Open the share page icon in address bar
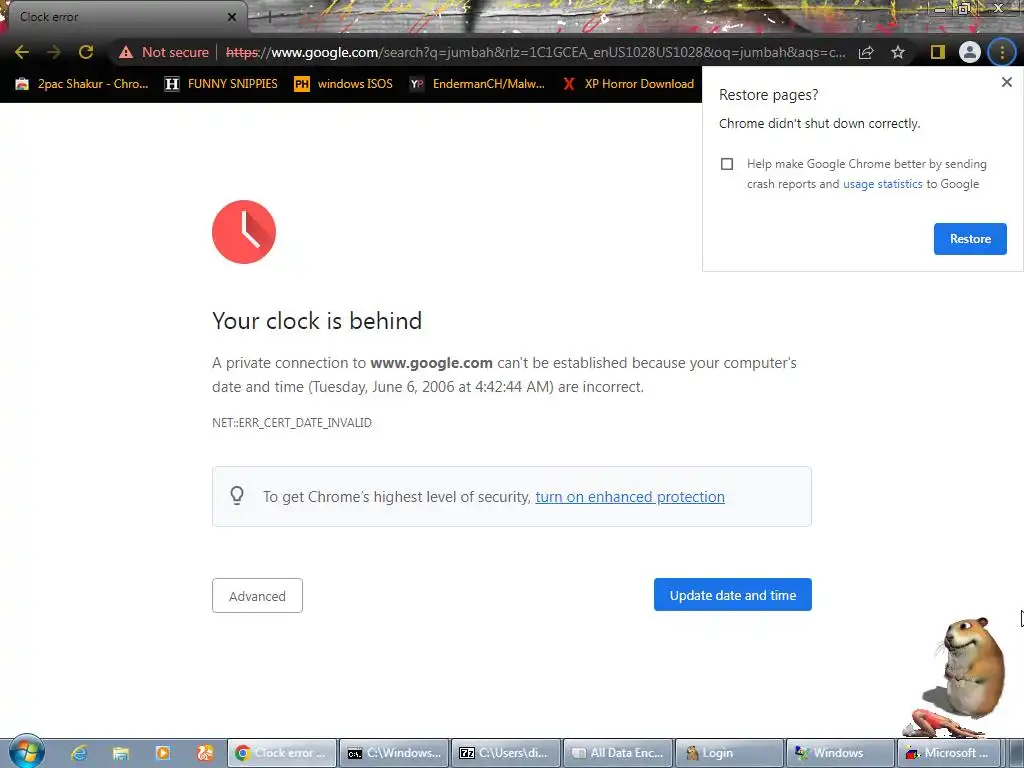This screenshot has height=768, width=1024. [x=866, y=52]
